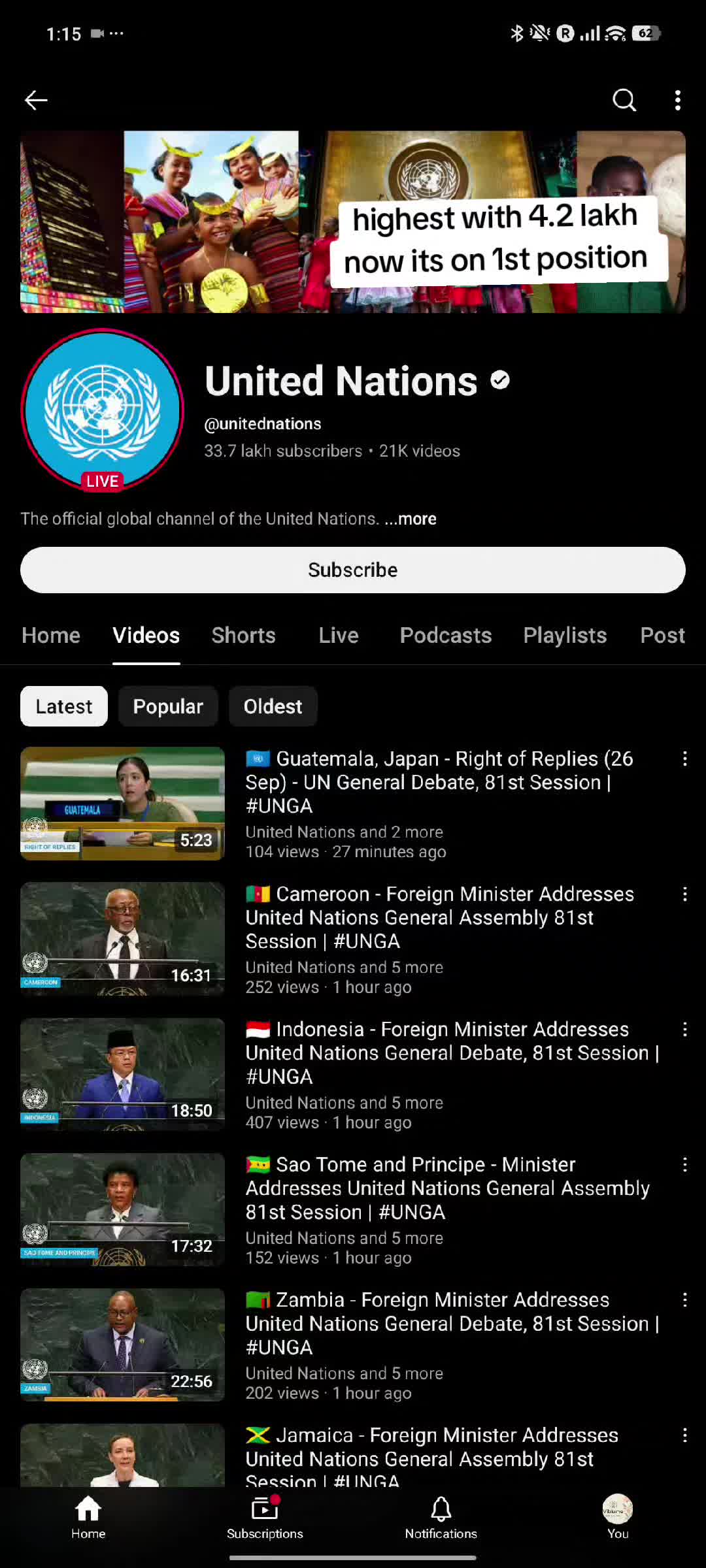Play the Cameroon 16:31 video thumbnail
The image size is (706, 1568).
pos(123,939)
